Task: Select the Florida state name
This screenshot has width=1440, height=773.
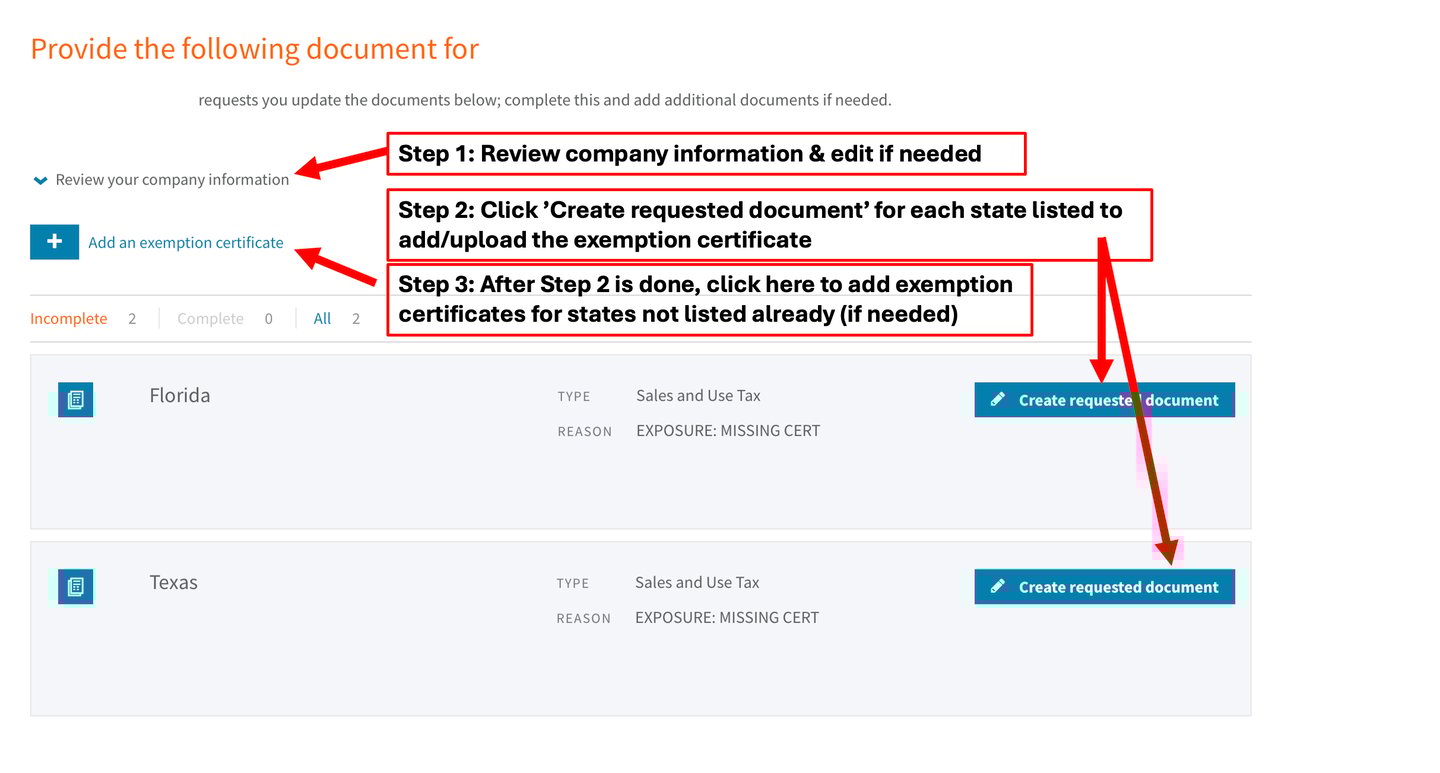Action: pos(180,395)
